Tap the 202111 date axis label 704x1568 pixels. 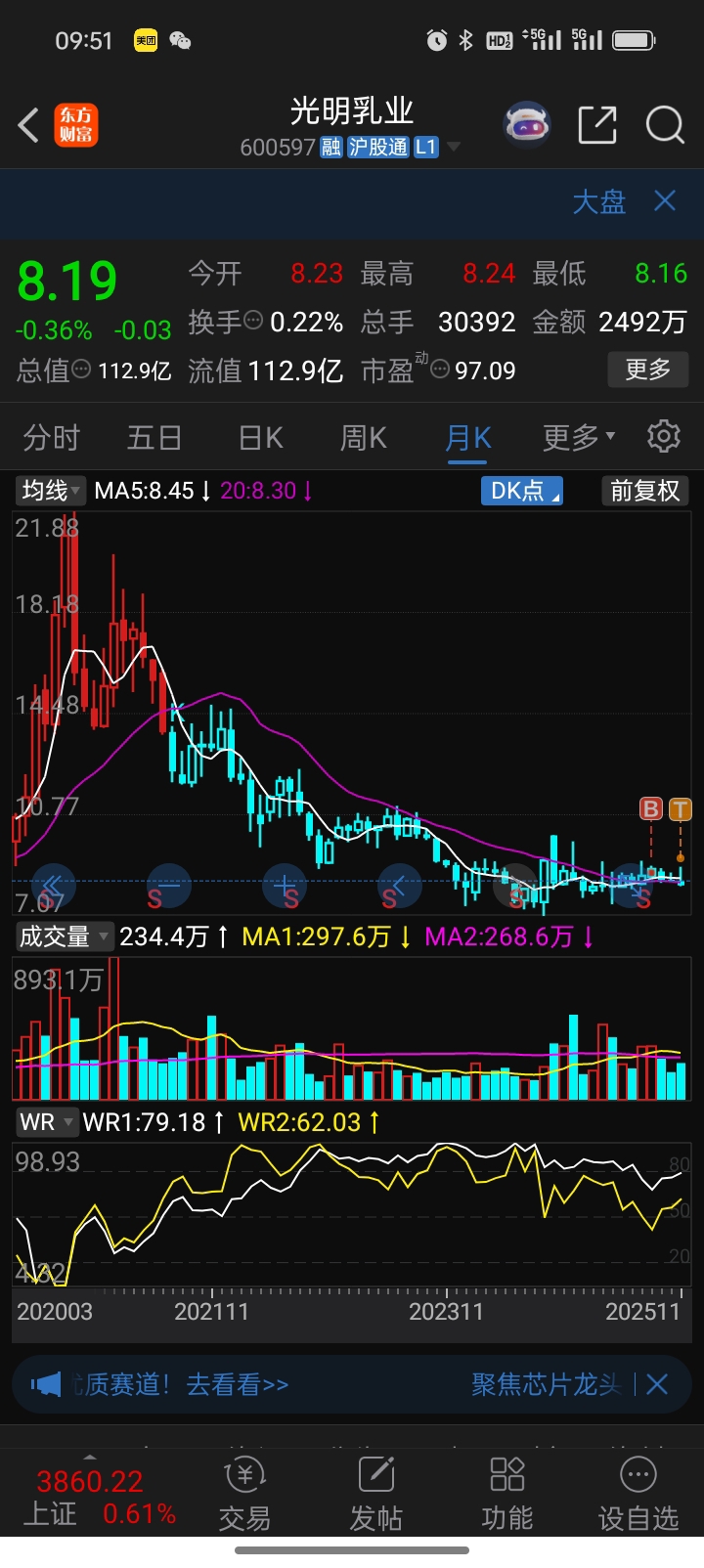click(211, 1311)
